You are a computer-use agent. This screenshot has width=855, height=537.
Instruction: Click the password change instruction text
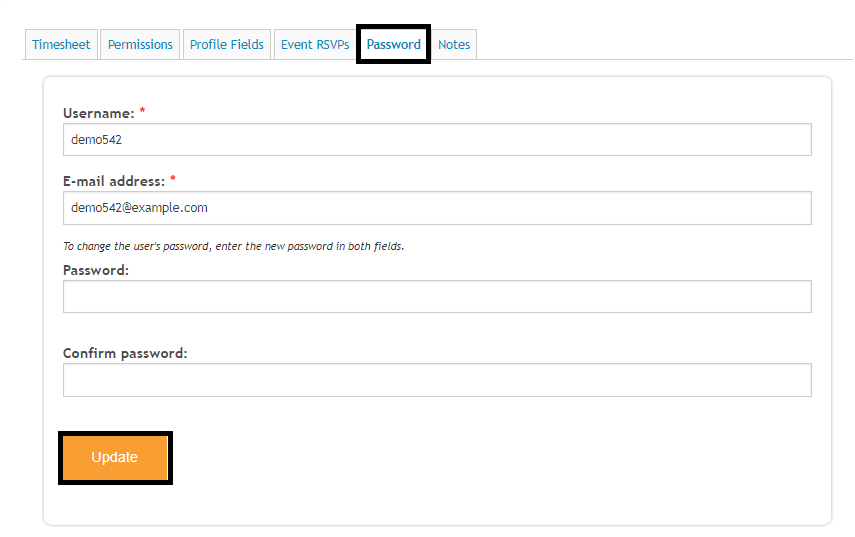[x=233, y=246]
